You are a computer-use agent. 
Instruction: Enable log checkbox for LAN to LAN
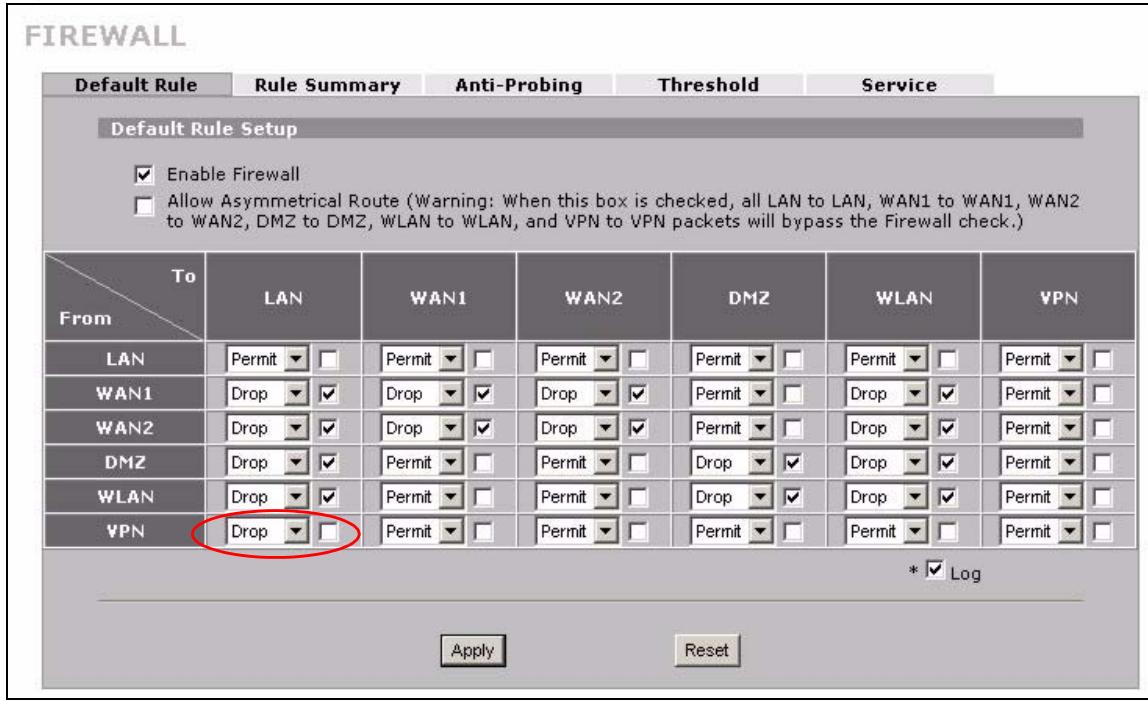coord(329,360)
